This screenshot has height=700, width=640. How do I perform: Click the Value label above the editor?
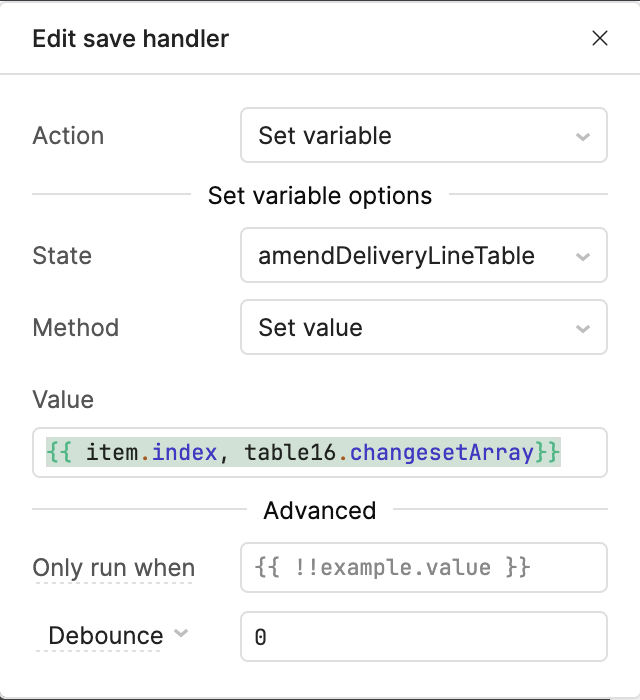pyautogui.click(x=63, y=400)
